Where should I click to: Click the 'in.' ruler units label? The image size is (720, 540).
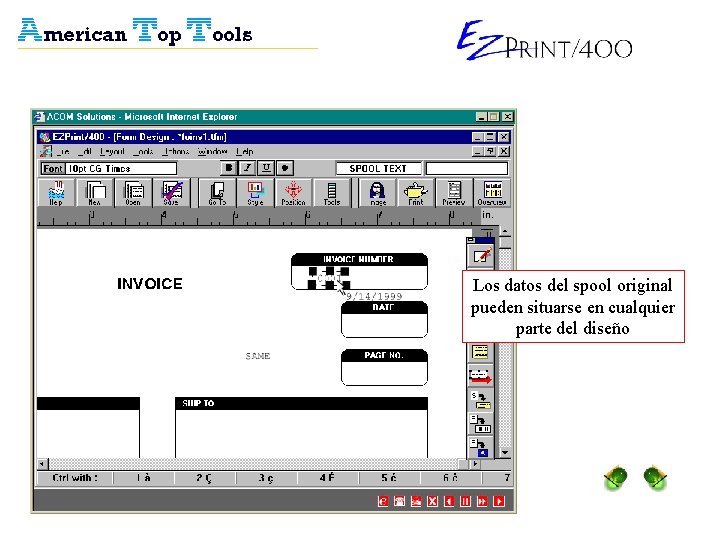tap(487, 215)
